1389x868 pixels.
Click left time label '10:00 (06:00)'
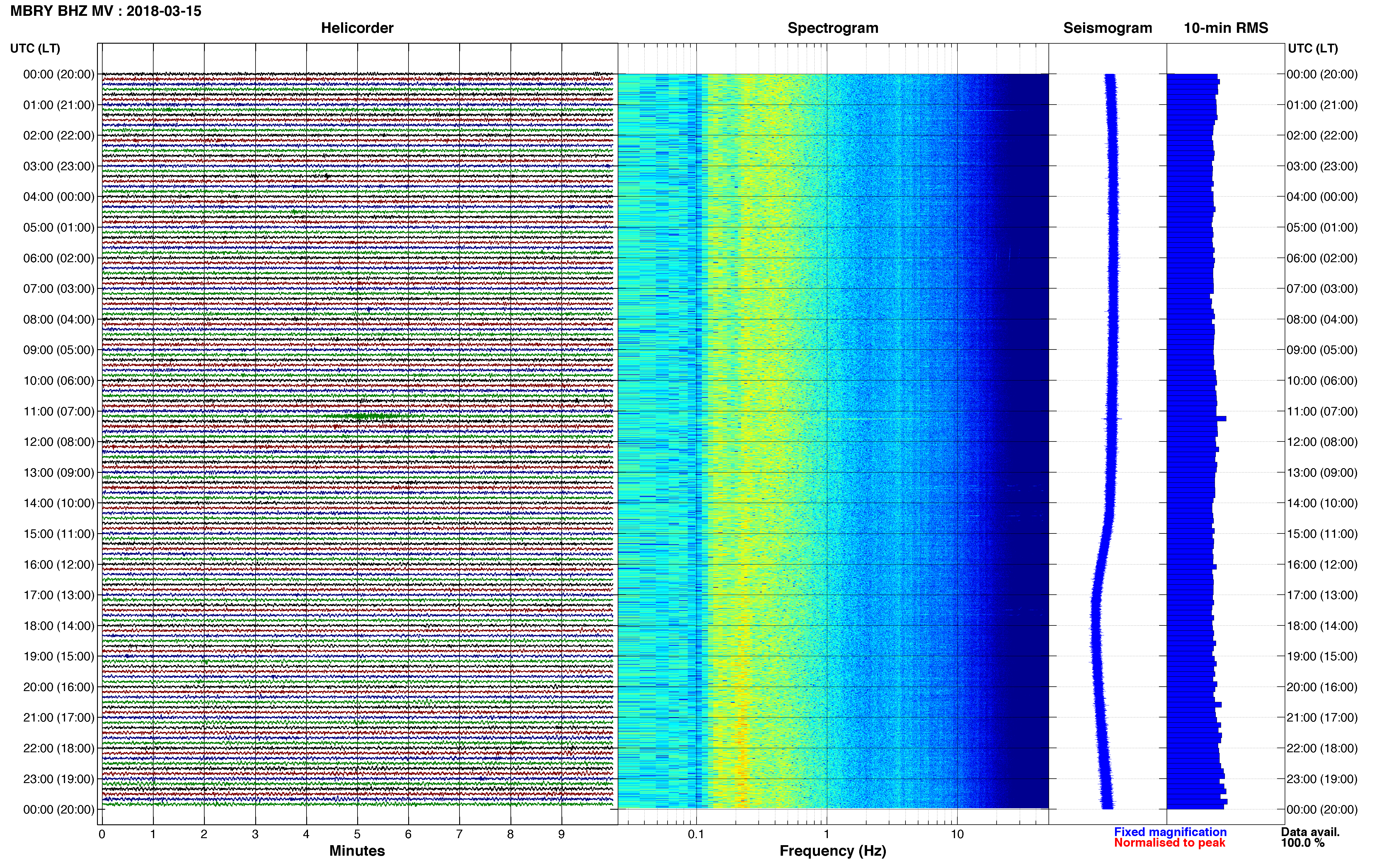[x=59, y=381]
